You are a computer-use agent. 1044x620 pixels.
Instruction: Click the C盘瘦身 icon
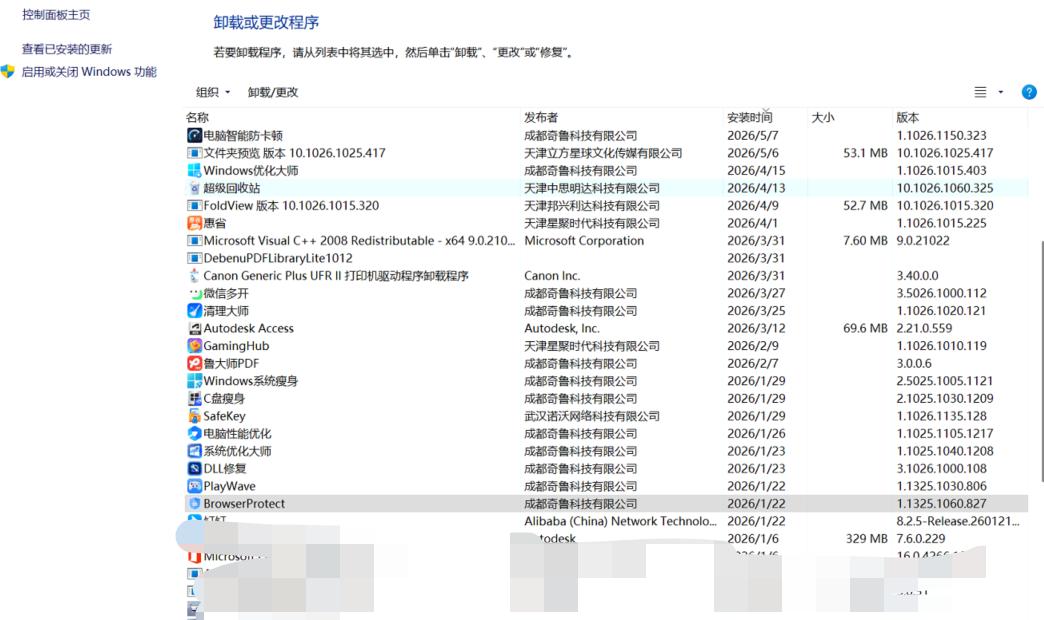click(x=194, y=398)
